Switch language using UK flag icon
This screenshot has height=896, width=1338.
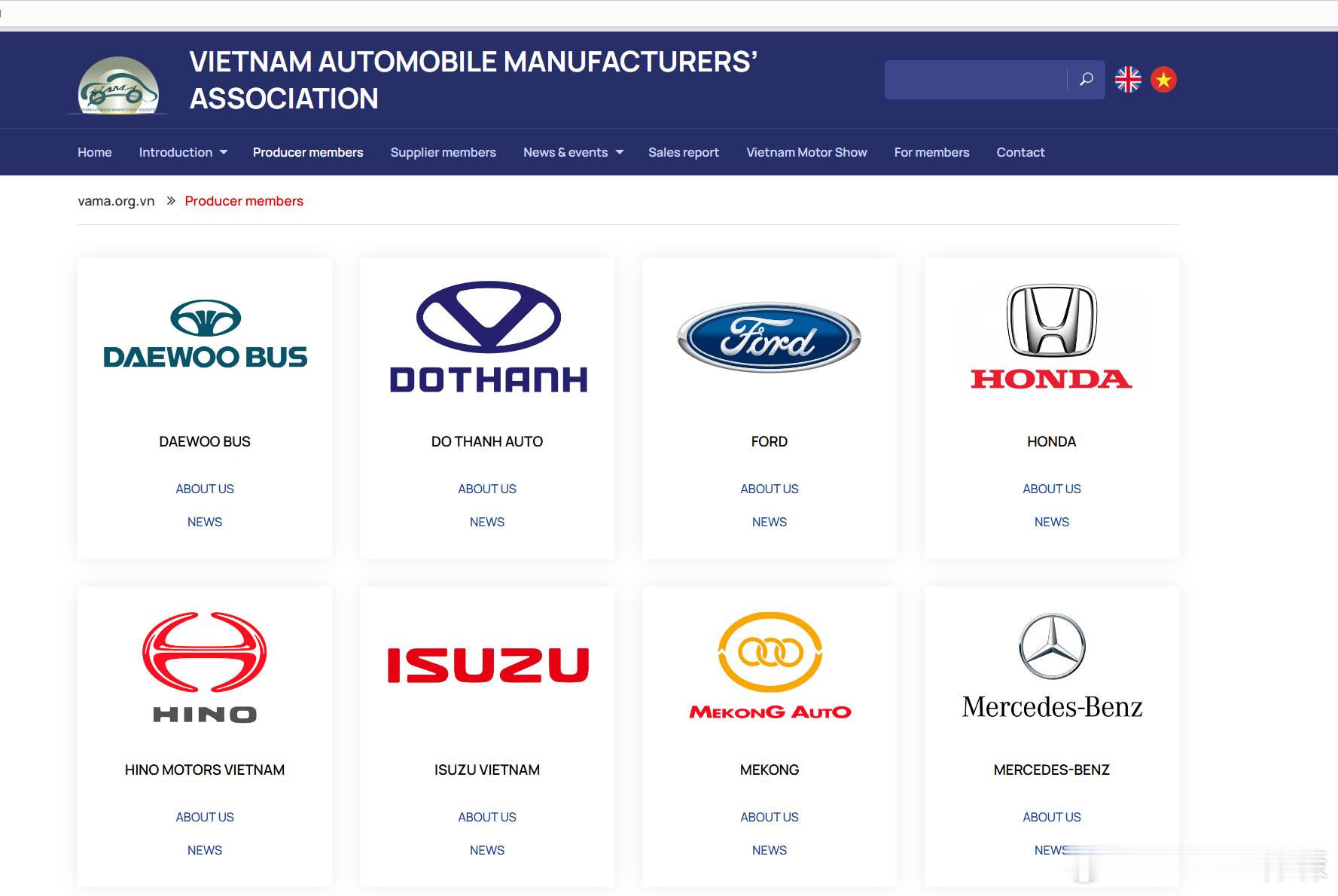pos(1128,79)
